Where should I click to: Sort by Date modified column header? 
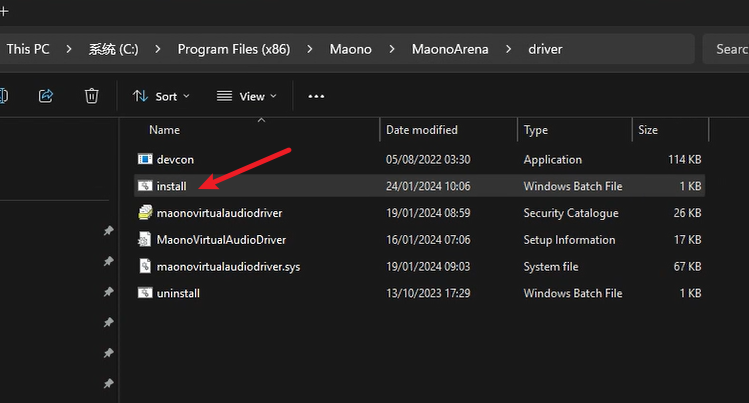pos(422,130)
